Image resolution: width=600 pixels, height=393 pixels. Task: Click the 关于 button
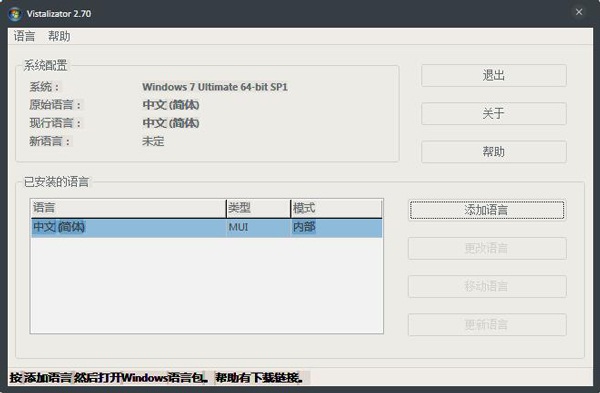(494, 113)
